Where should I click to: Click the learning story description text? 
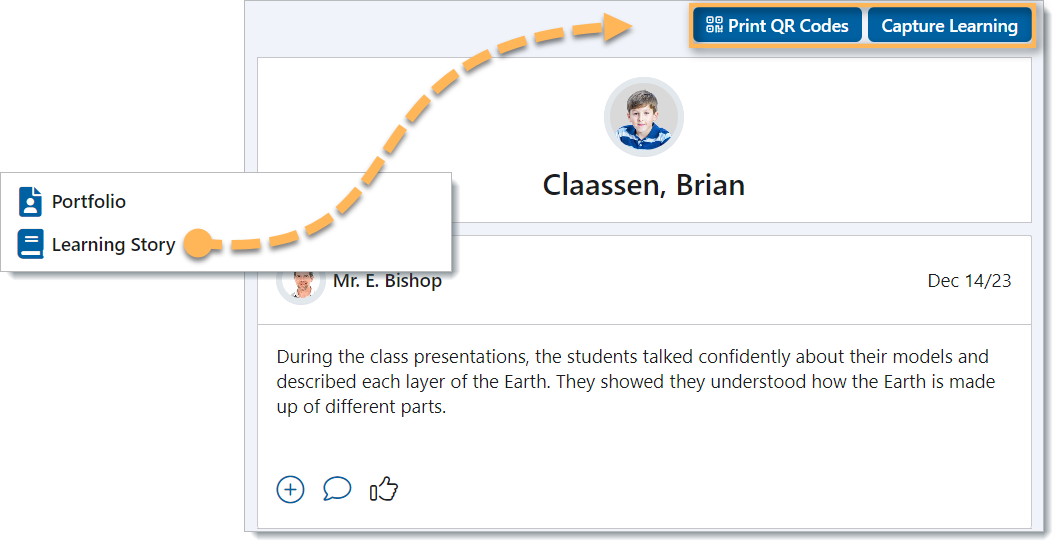click(x=636, y=382)
